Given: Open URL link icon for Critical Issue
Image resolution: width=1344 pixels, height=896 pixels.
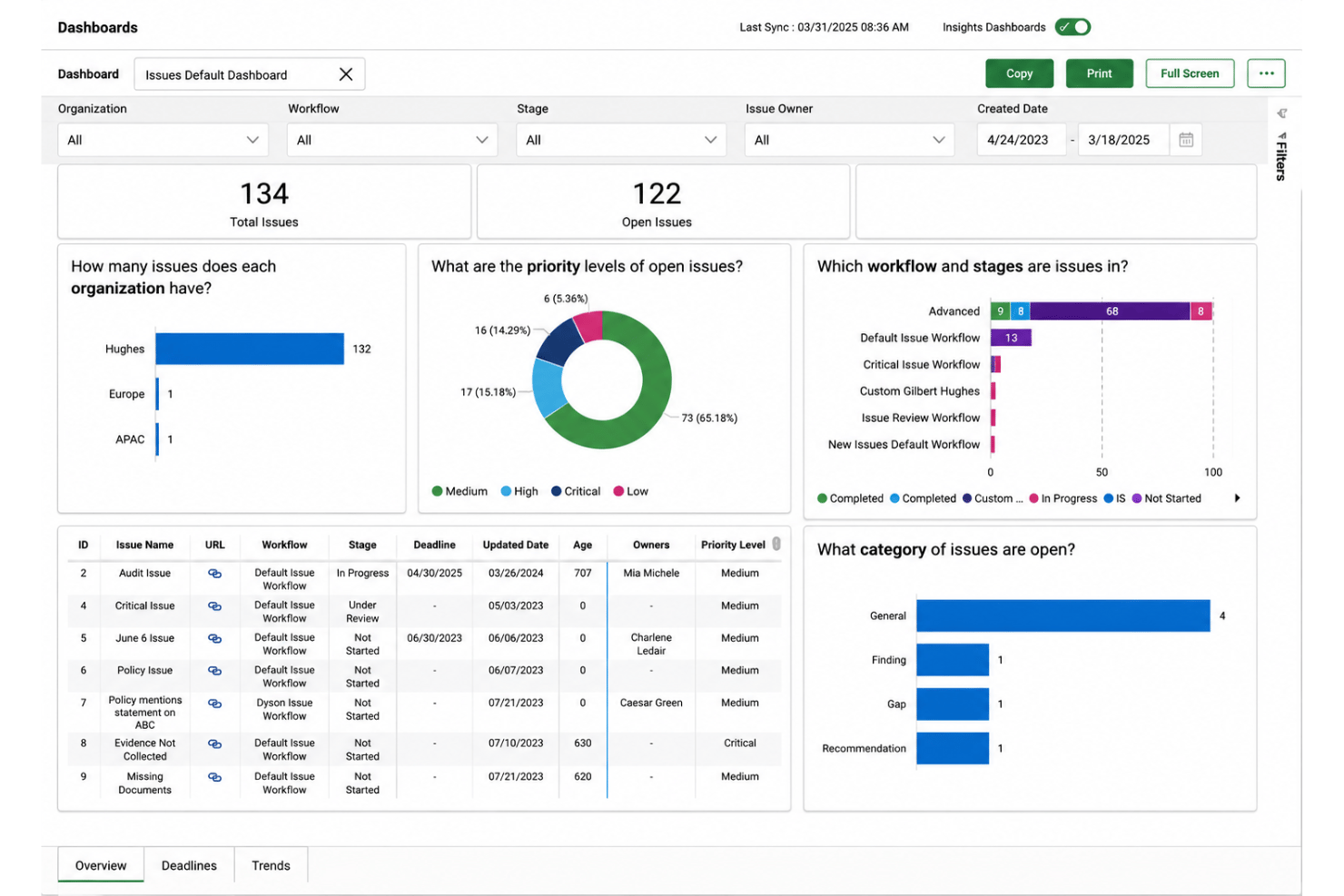Looking at the screenshot, I should [214, 606].
